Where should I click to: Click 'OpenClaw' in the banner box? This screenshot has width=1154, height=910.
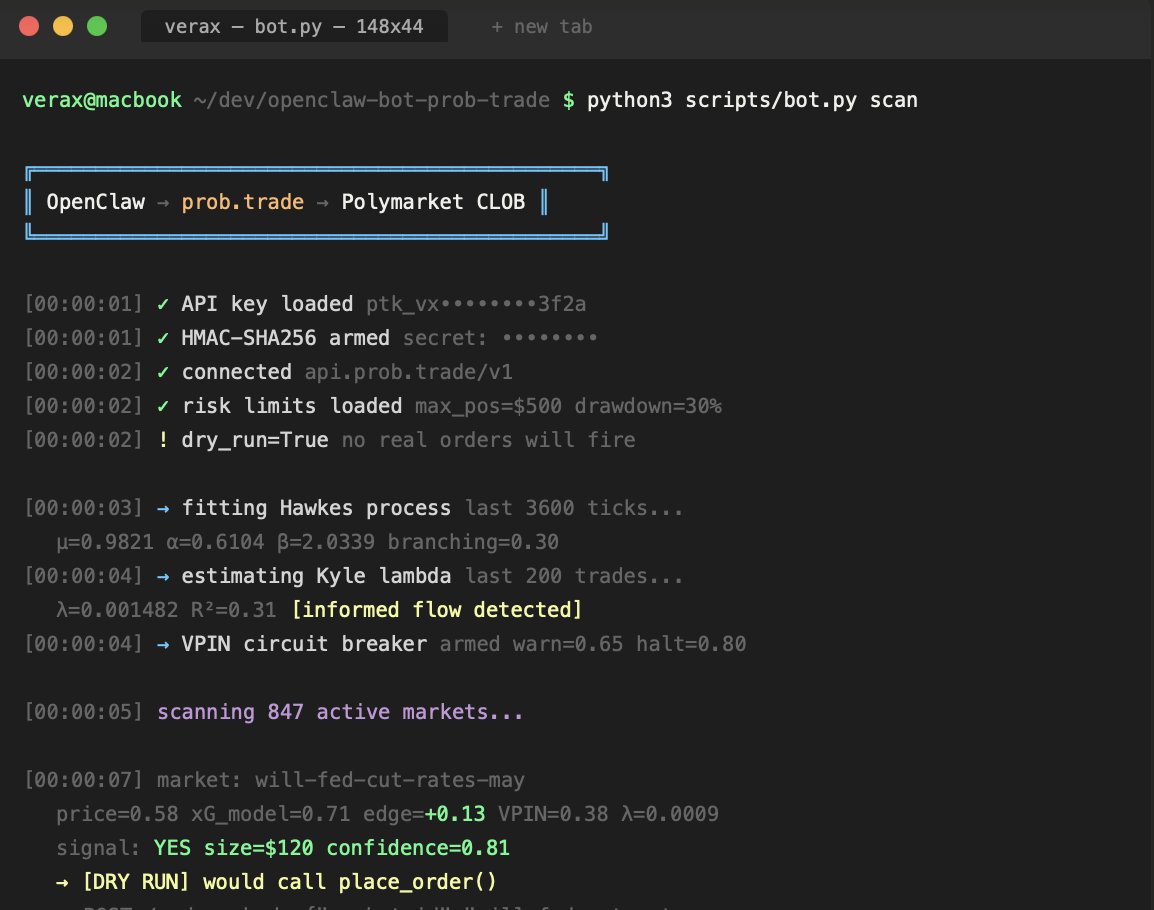pos(96,202)
